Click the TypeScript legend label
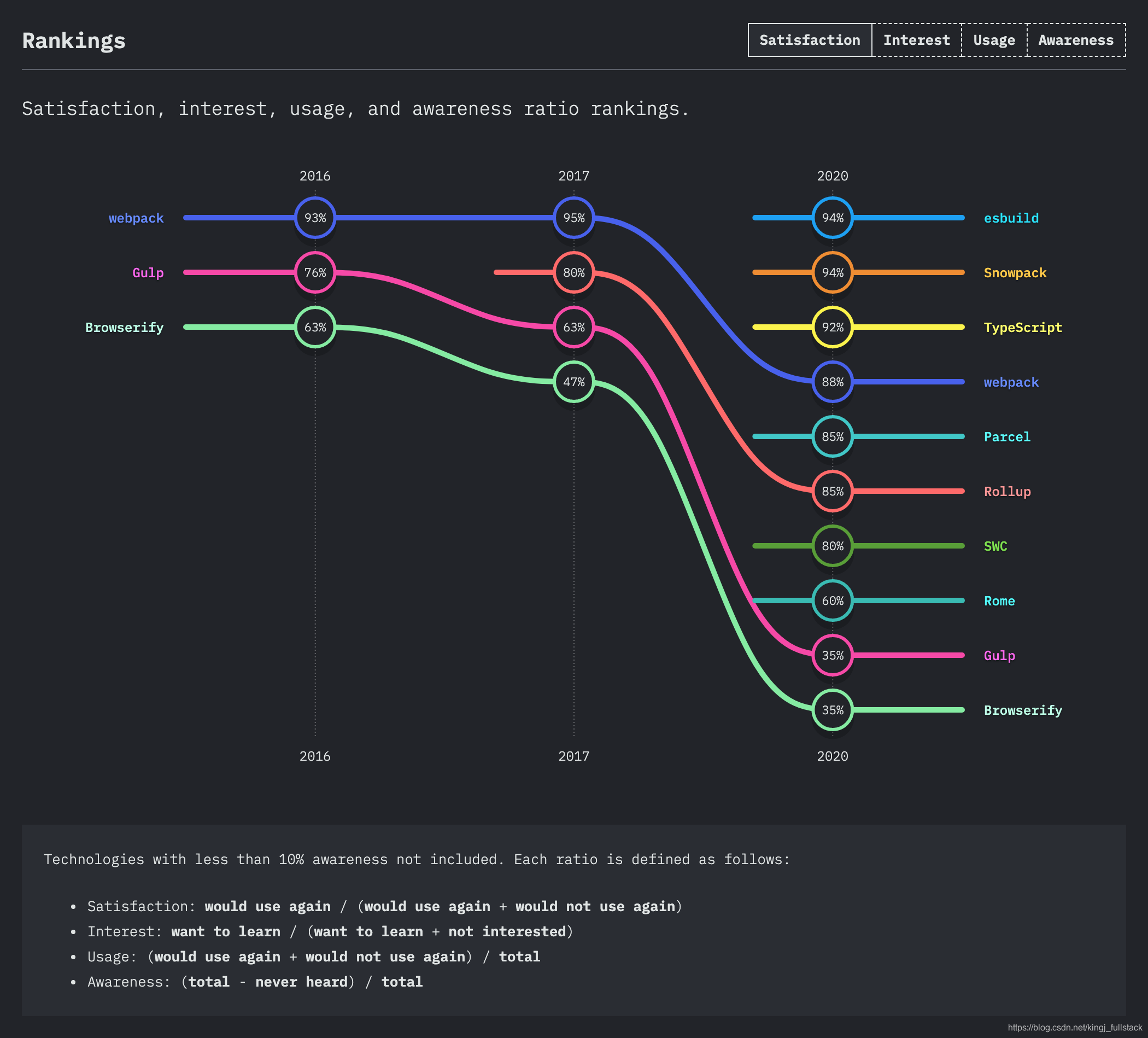 point(1023,328)
